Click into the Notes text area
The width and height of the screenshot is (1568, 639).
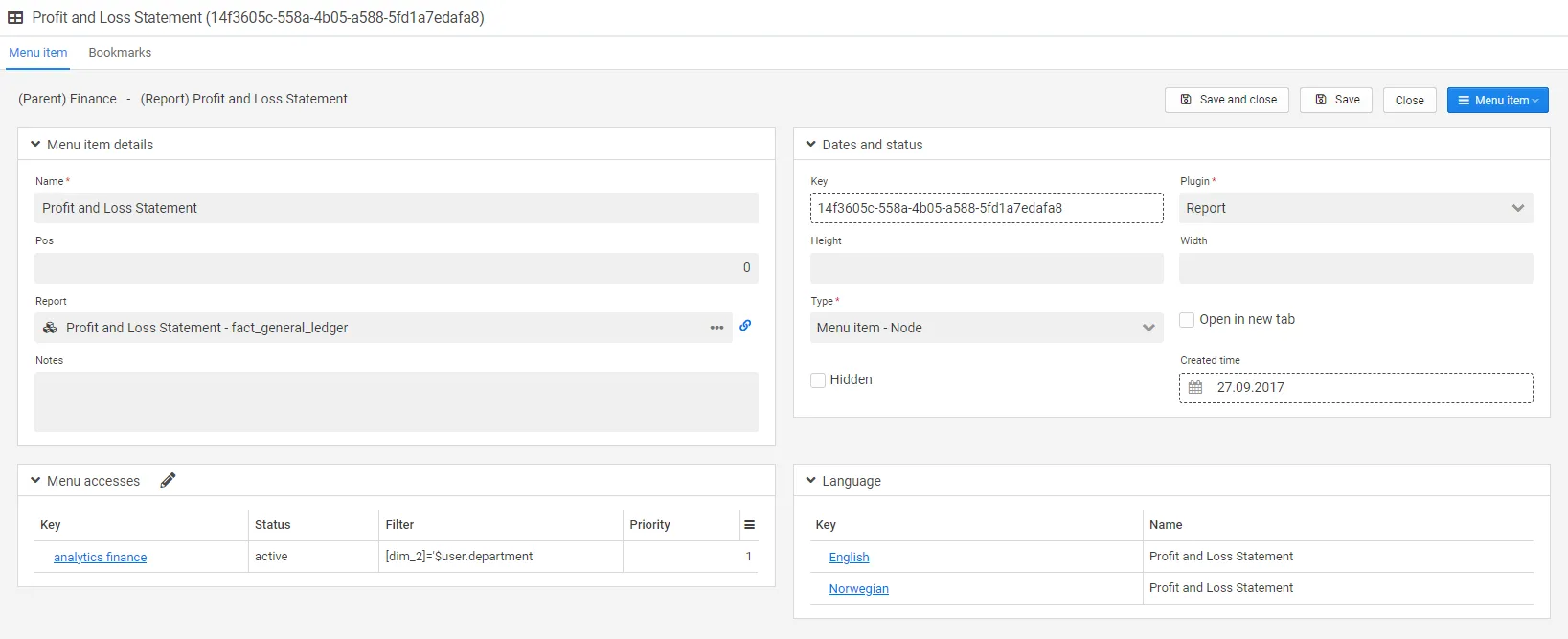pyautogui.click(x=396, y=401)
